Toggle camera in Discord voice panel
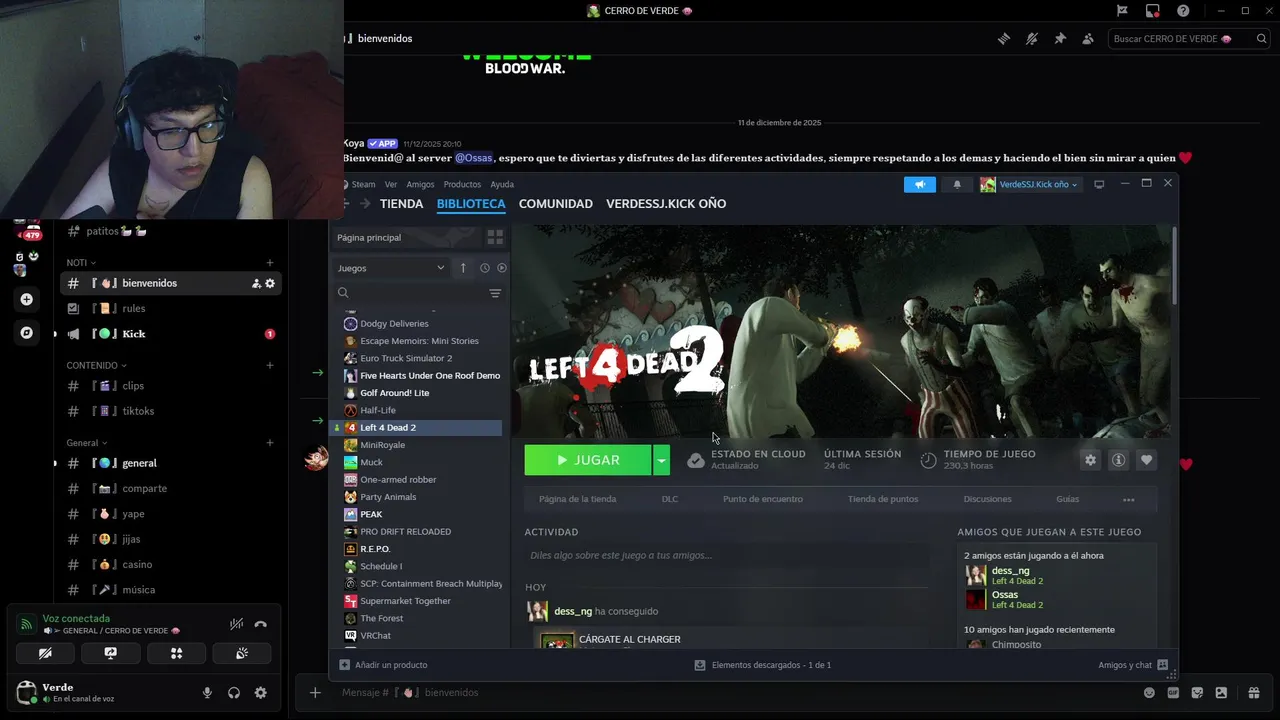The image size is (1280, 720). 46,653
